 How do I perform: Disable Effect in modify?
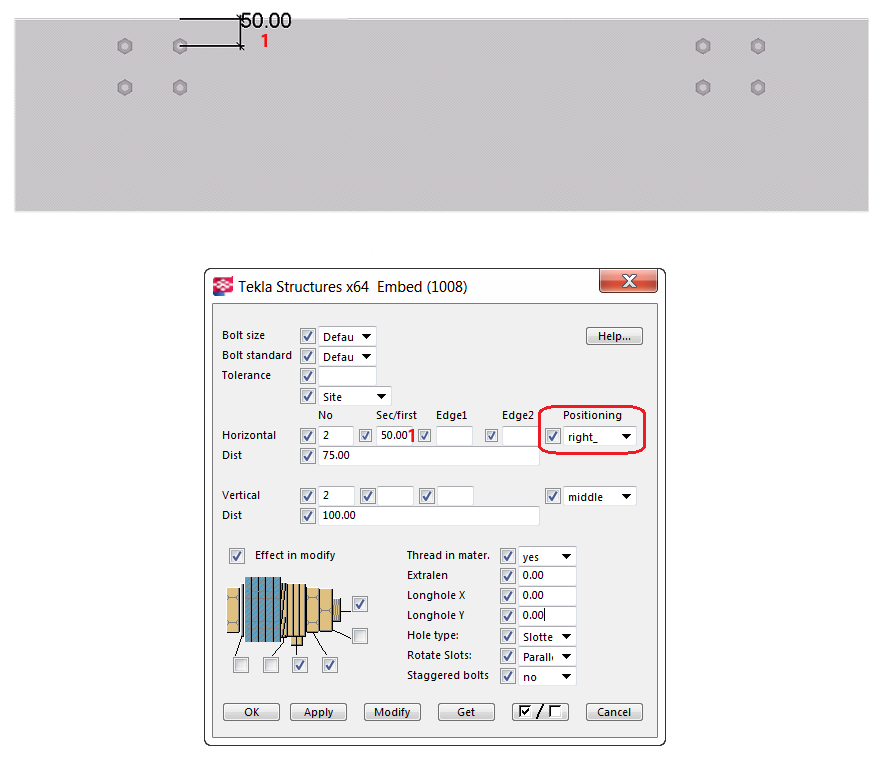click(237, 556)
